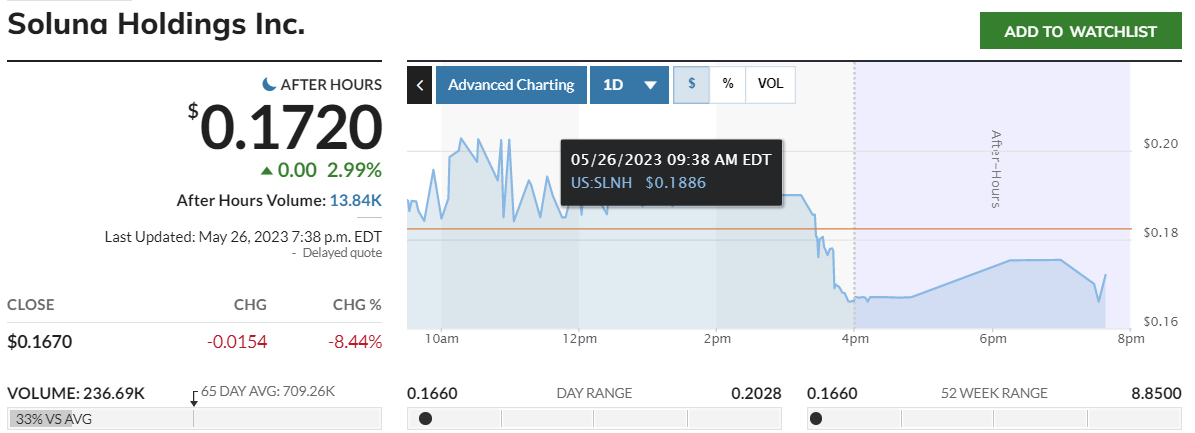Switch chart to dollar view
This screenshot has height=433, width=1195.
[691, 85]
